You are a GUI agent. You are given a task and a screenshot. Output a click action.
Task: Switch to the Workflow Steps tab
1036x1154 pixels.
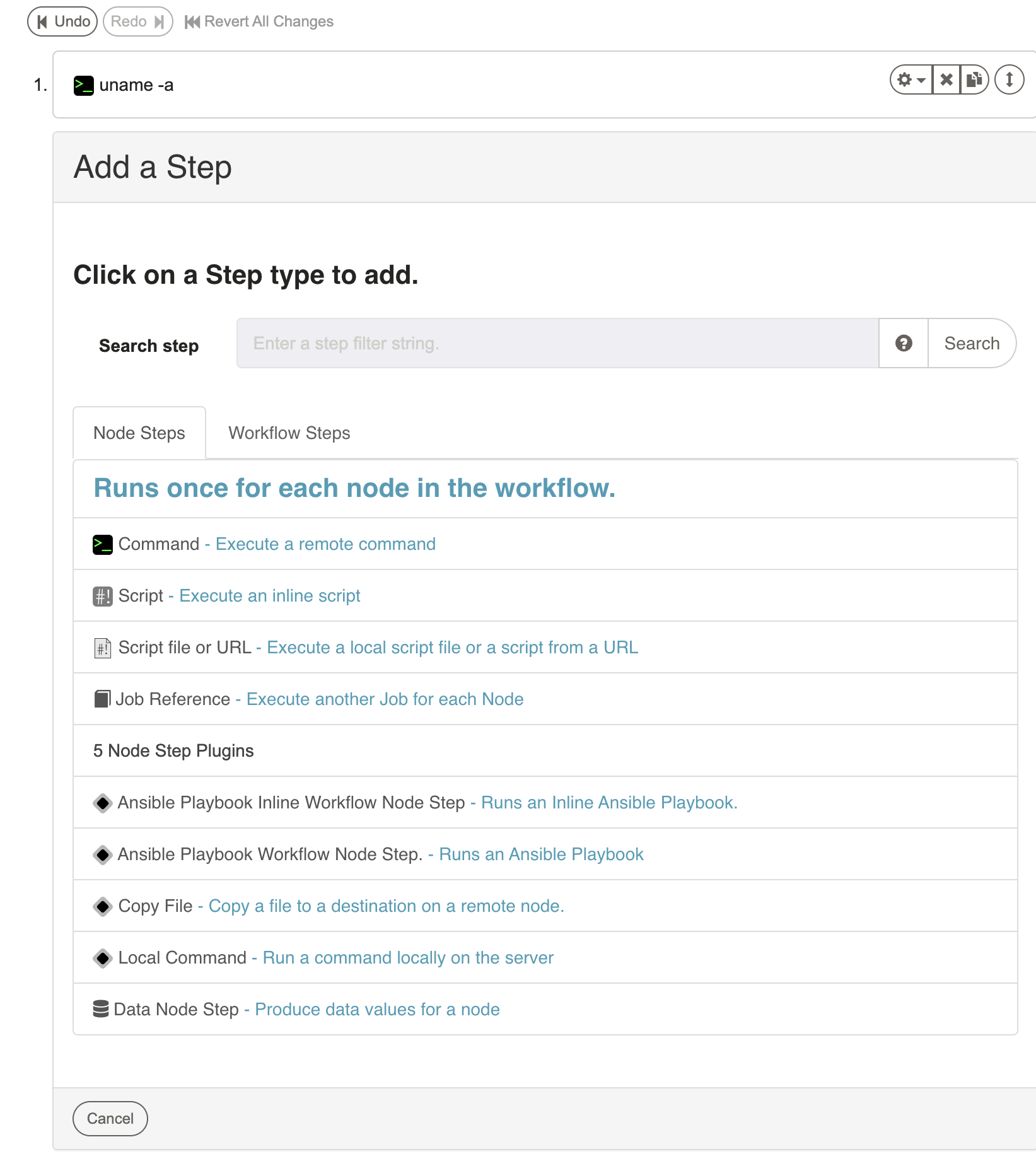(289, 433)
